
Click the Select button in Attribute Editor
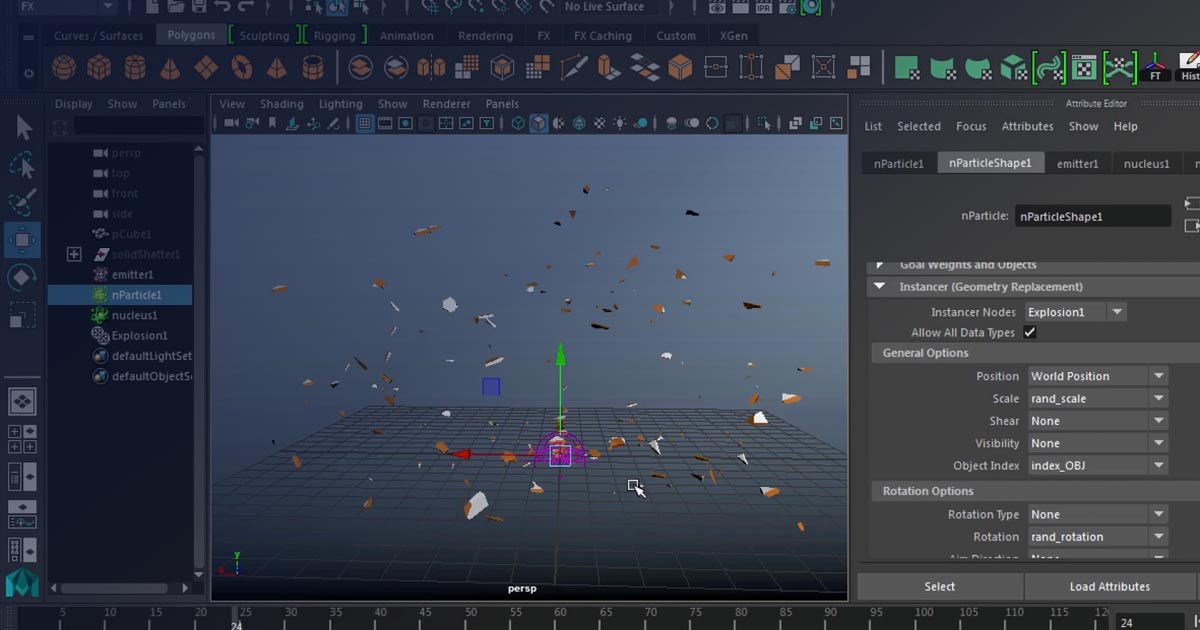939,586
